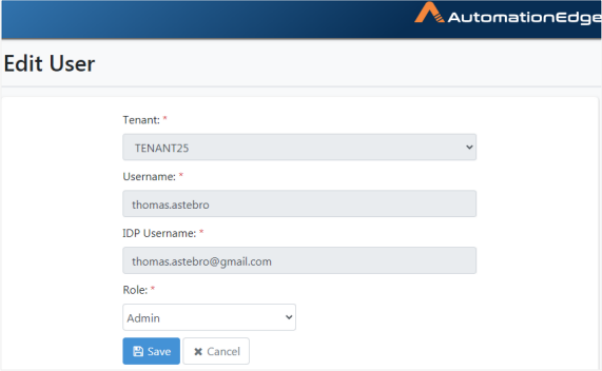Click the red asterisk beside IDP Username
The image size is (602, 371).
coord(201,232)
